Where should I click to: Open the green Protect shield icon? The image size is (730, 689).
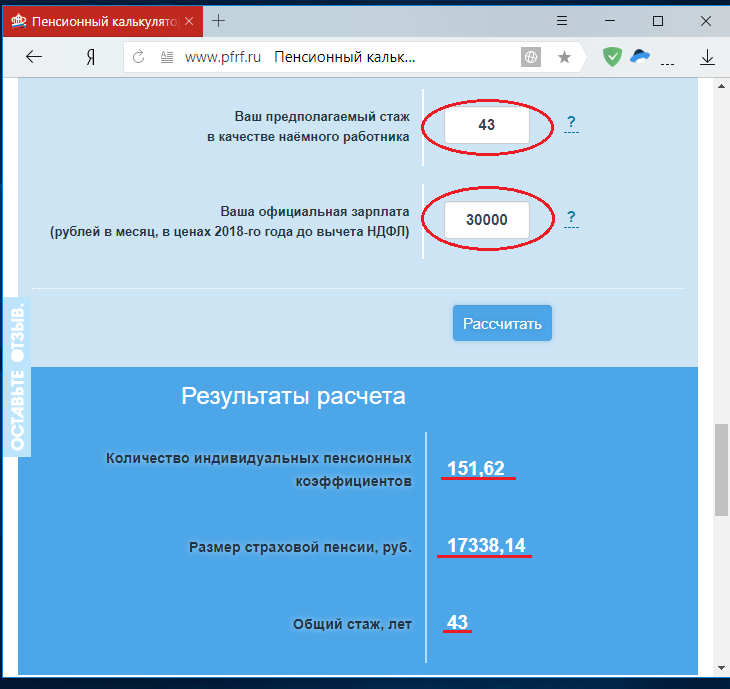[x=612, y=57]
